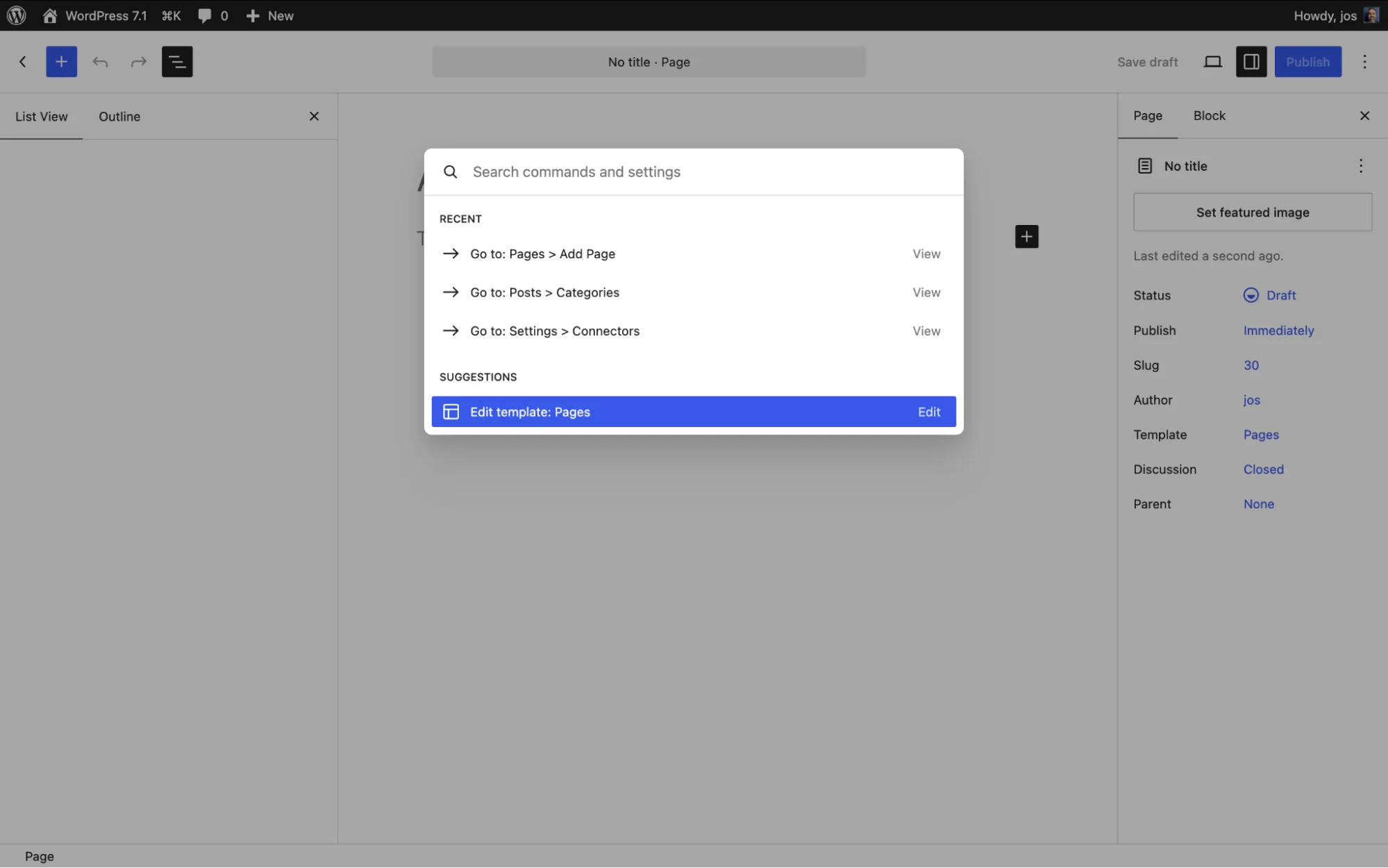Select Go to: Pages > Add Page

coord(694,254)
